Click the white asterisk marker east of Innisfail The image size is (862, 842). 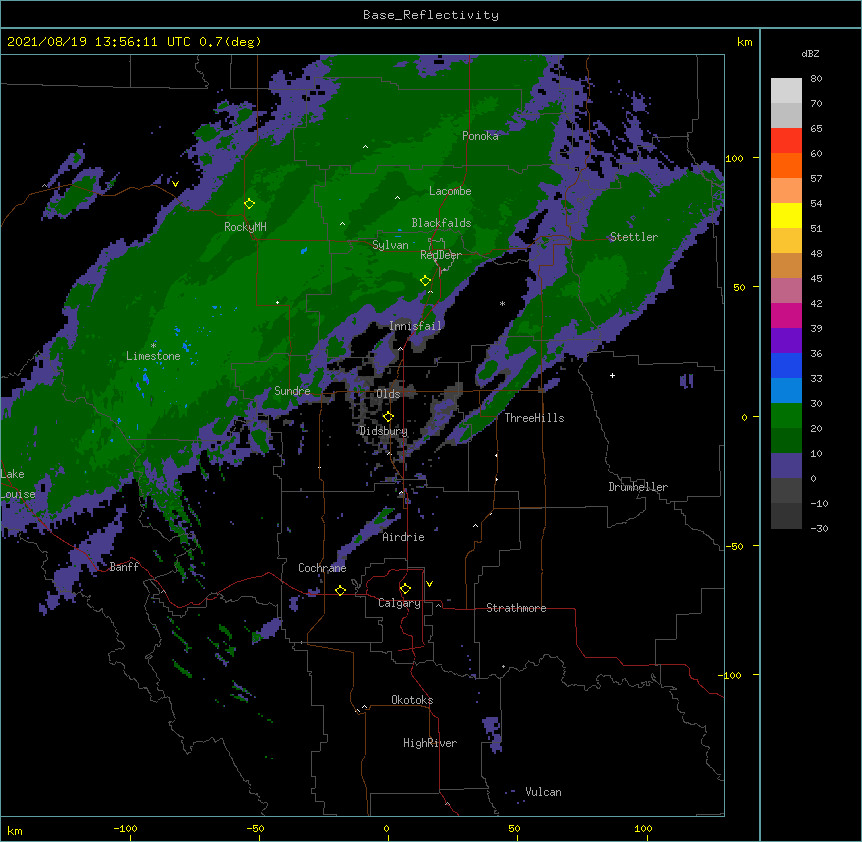(x=502, y=303)
